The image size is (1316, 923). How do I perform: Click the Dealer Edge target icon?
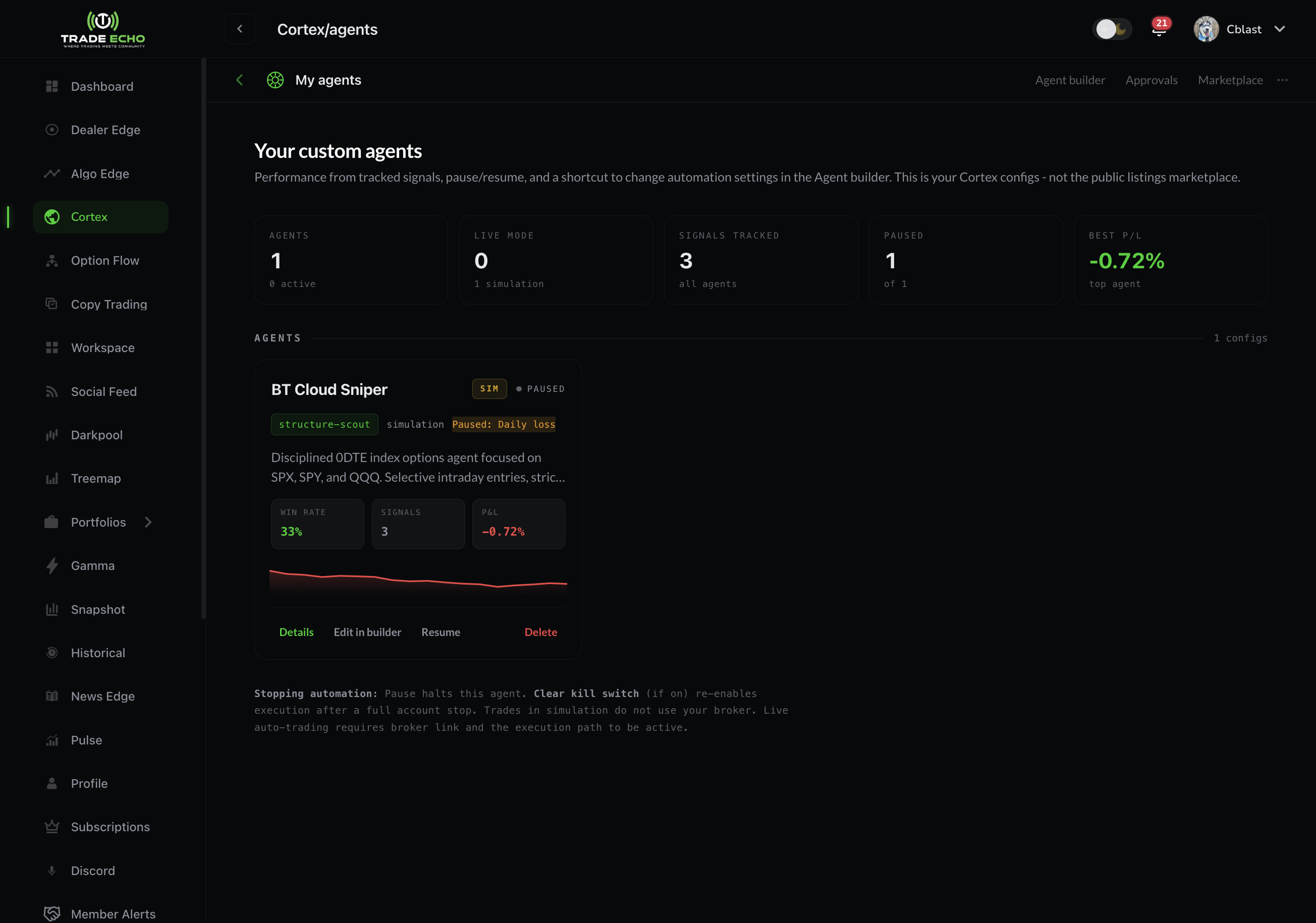51,130
